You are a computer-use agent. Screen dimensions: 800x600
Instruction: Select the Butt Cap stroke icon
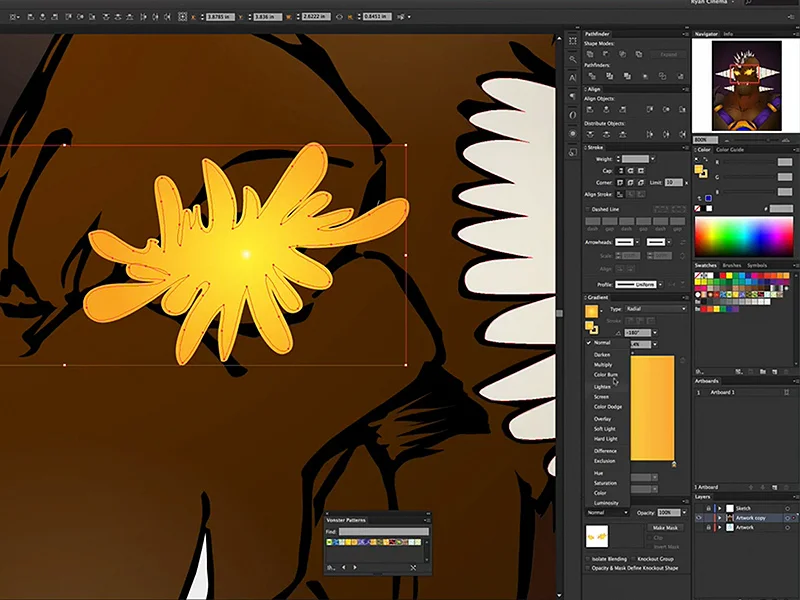click(x=621, y=171)
